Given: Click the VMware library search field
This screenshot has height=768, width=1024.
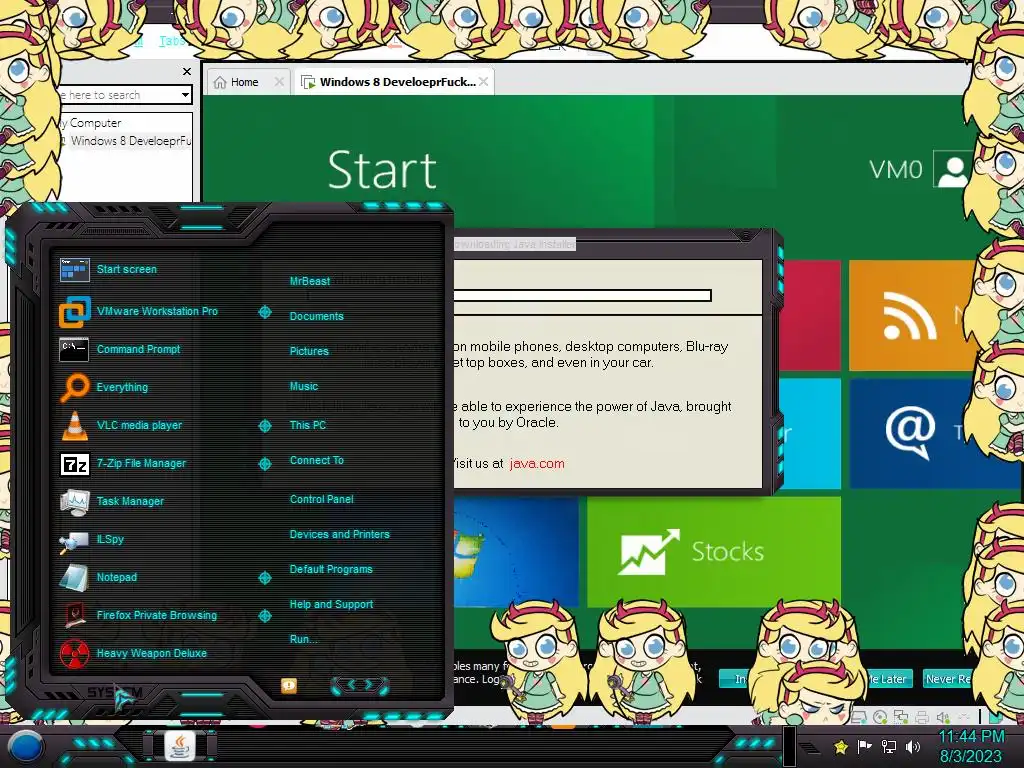Looking at the screenshot, I should click(118, 95).
